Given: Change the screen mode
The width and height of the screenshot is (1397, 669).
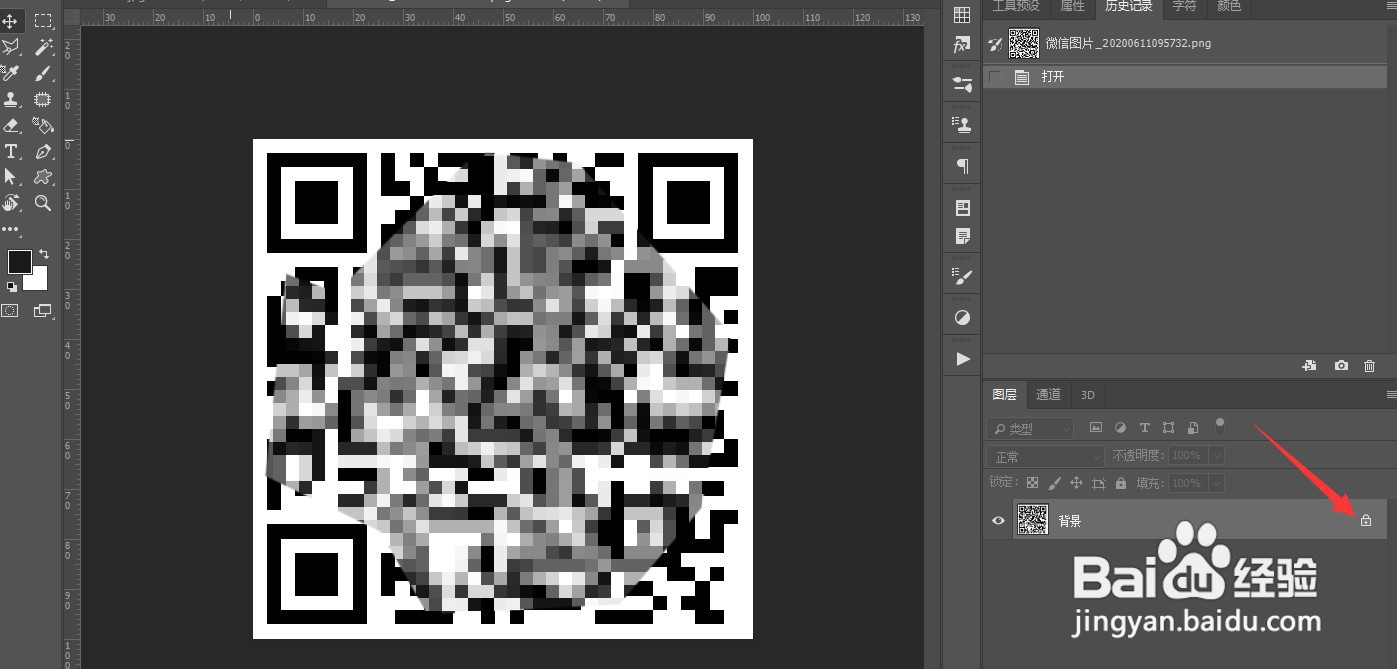Looking at the screenshot, I should 43,311.
